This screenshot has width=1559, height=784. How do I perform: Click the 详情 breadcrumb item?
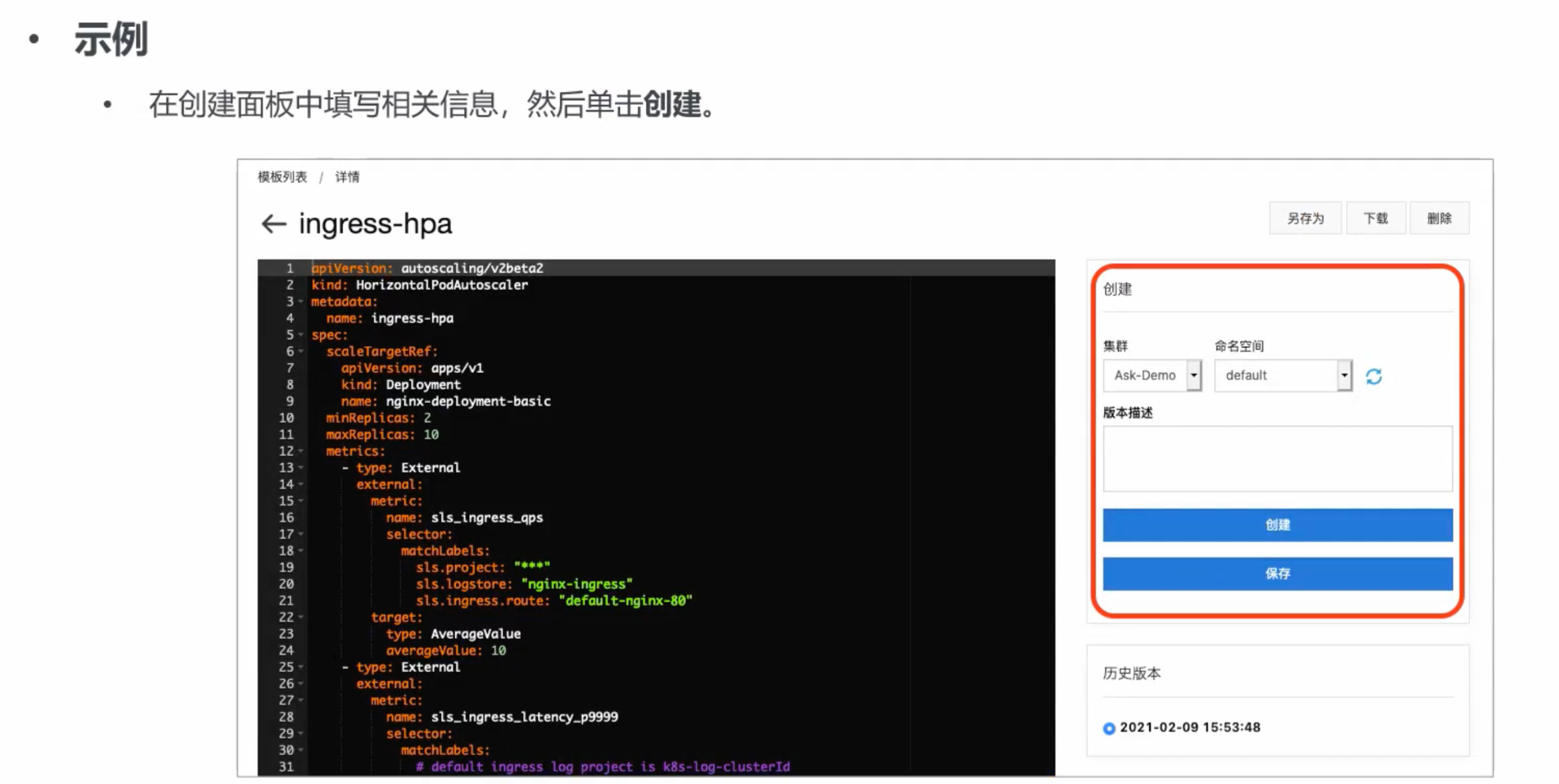click(x=347, y=176)
